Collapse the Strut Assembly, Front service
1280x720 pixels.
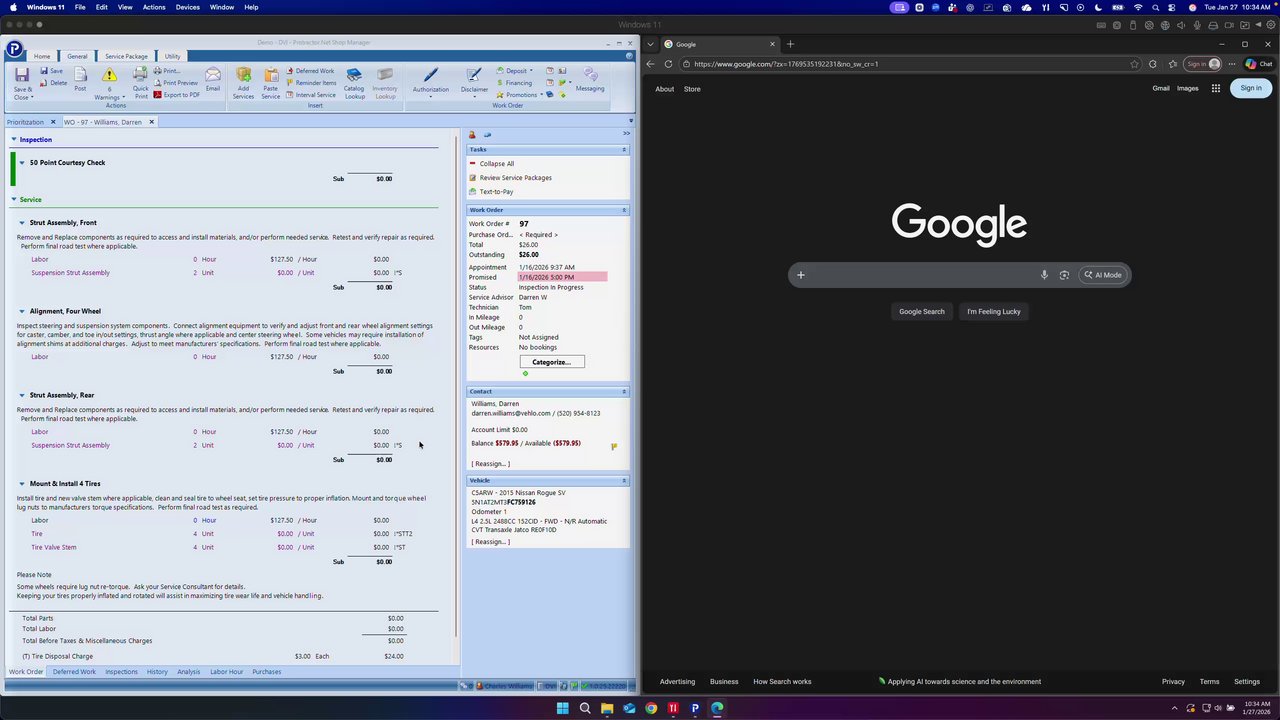coord(22,223)
